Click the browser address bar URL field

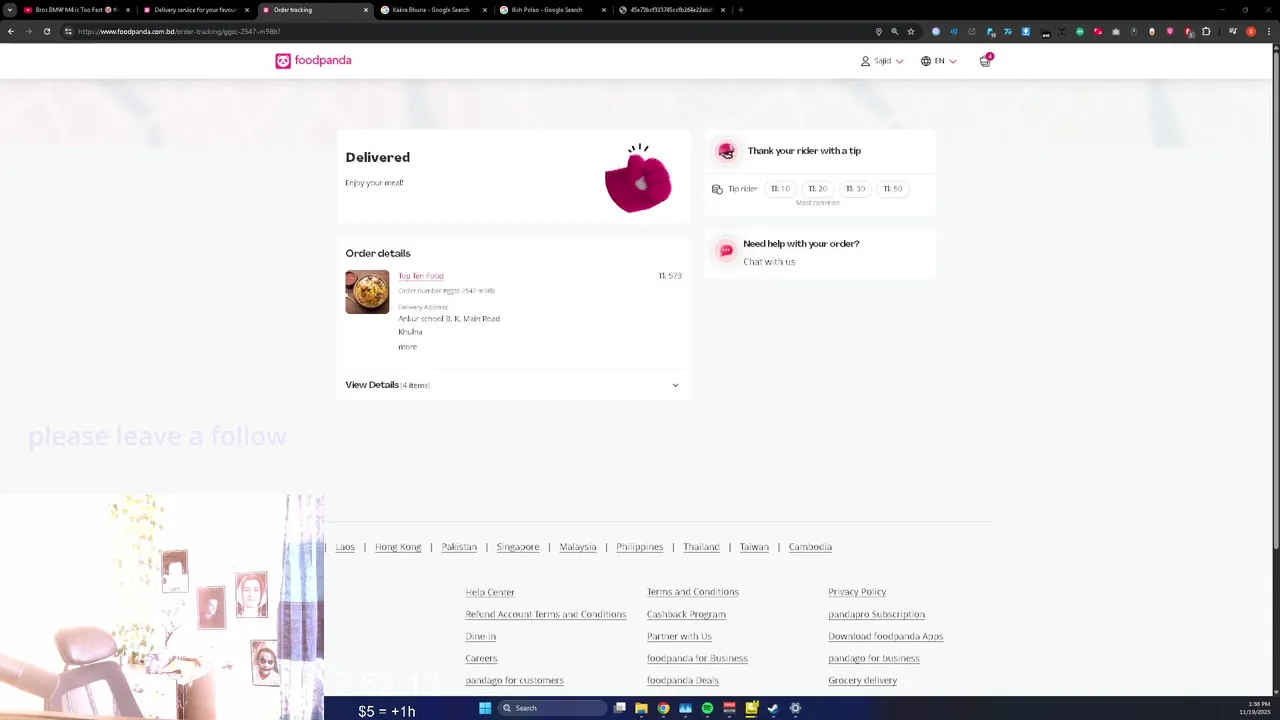coord(470,32)
